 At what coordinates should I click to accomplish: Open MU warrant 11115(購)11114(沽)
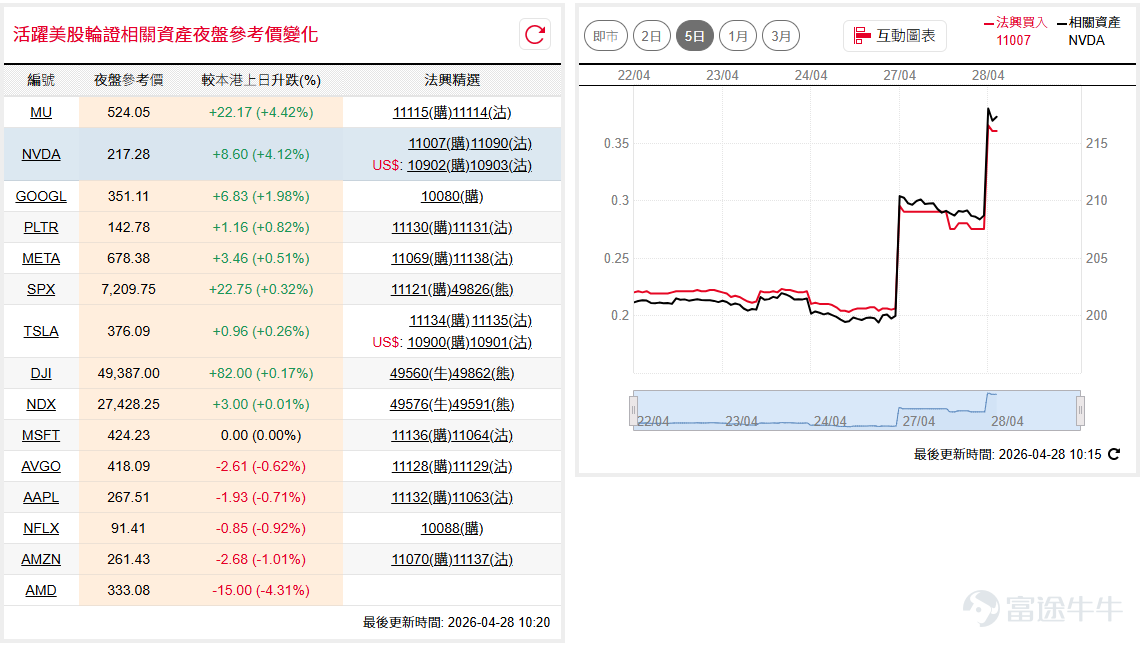[452, 112]
